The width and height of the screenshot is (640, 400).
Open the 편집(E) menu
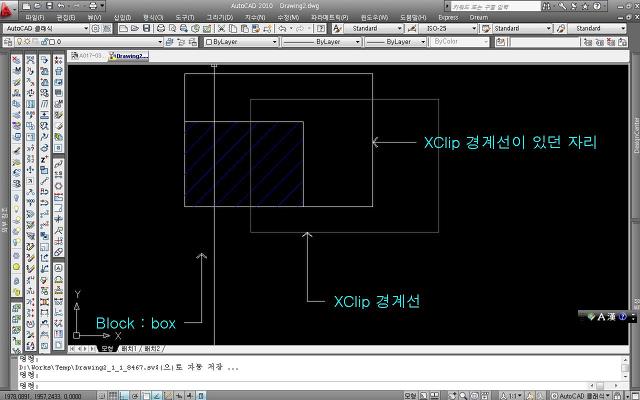coord(66,18)
